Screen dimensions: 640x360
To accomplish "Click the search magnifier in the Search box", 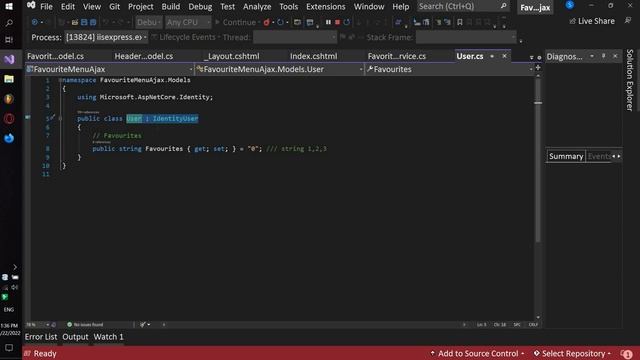I will 503,6.
